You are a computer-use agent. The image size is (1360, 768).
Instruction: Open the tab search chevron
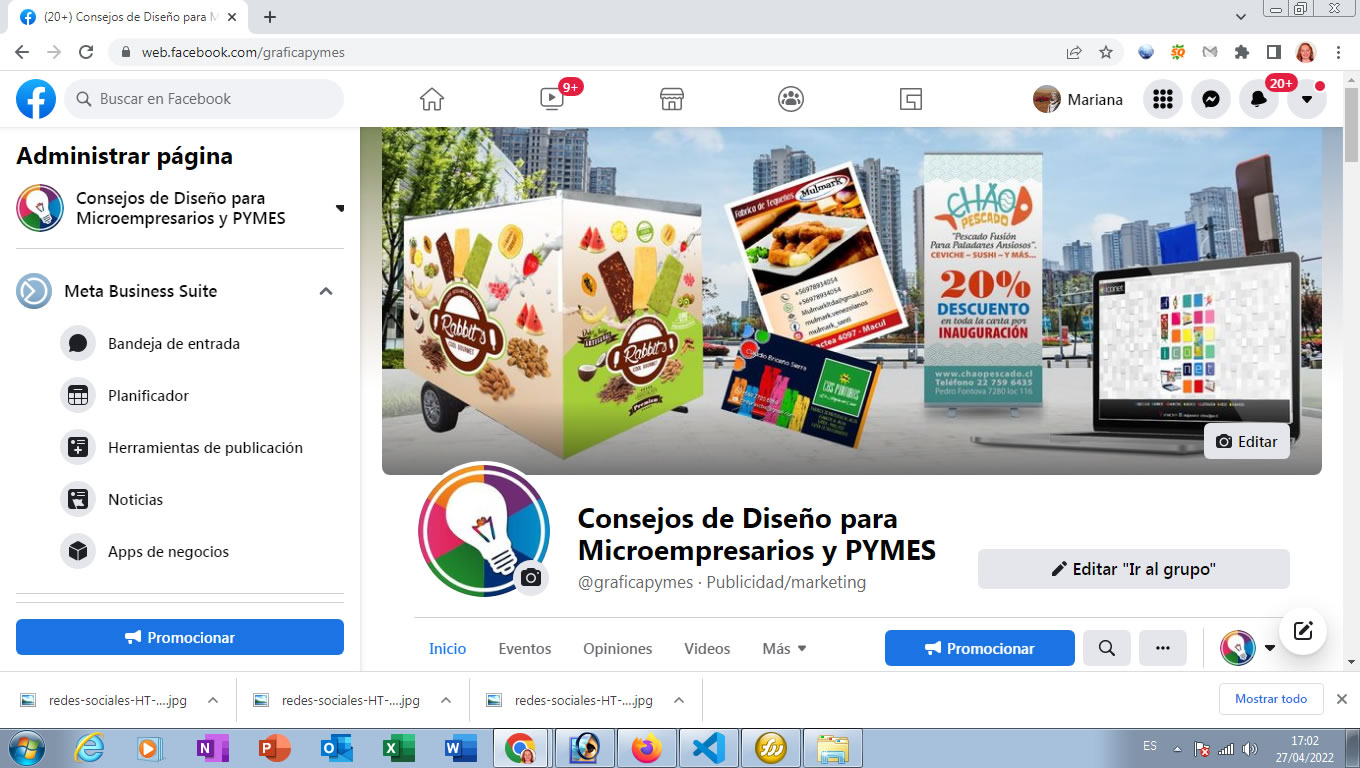[x=1241, y=17]
